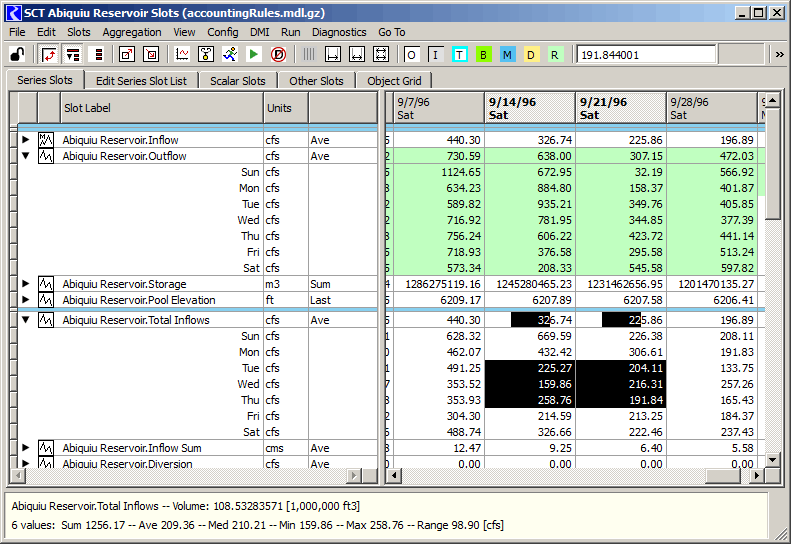Select the 9/28/96 Sat column header
The width and height of the screenshot is (791, 544).
pos(712,108)
